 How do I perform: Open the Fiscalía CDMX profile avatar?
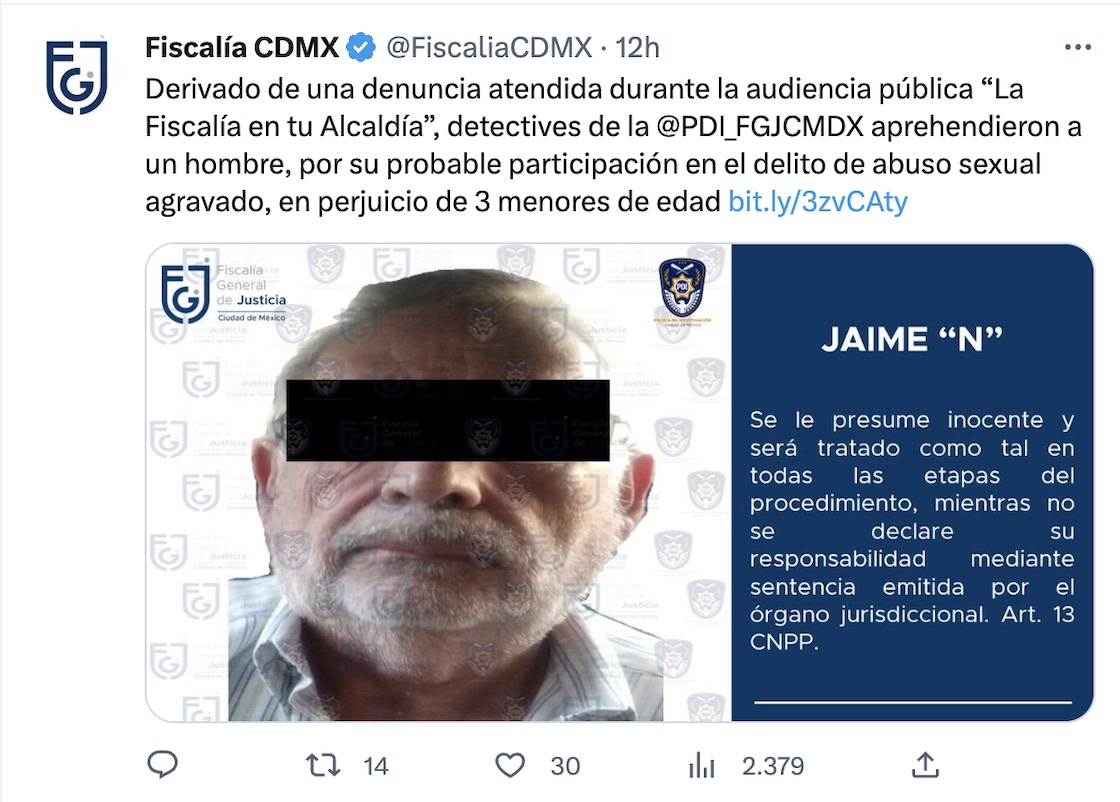pyautogui.click(x=77, y=76)
